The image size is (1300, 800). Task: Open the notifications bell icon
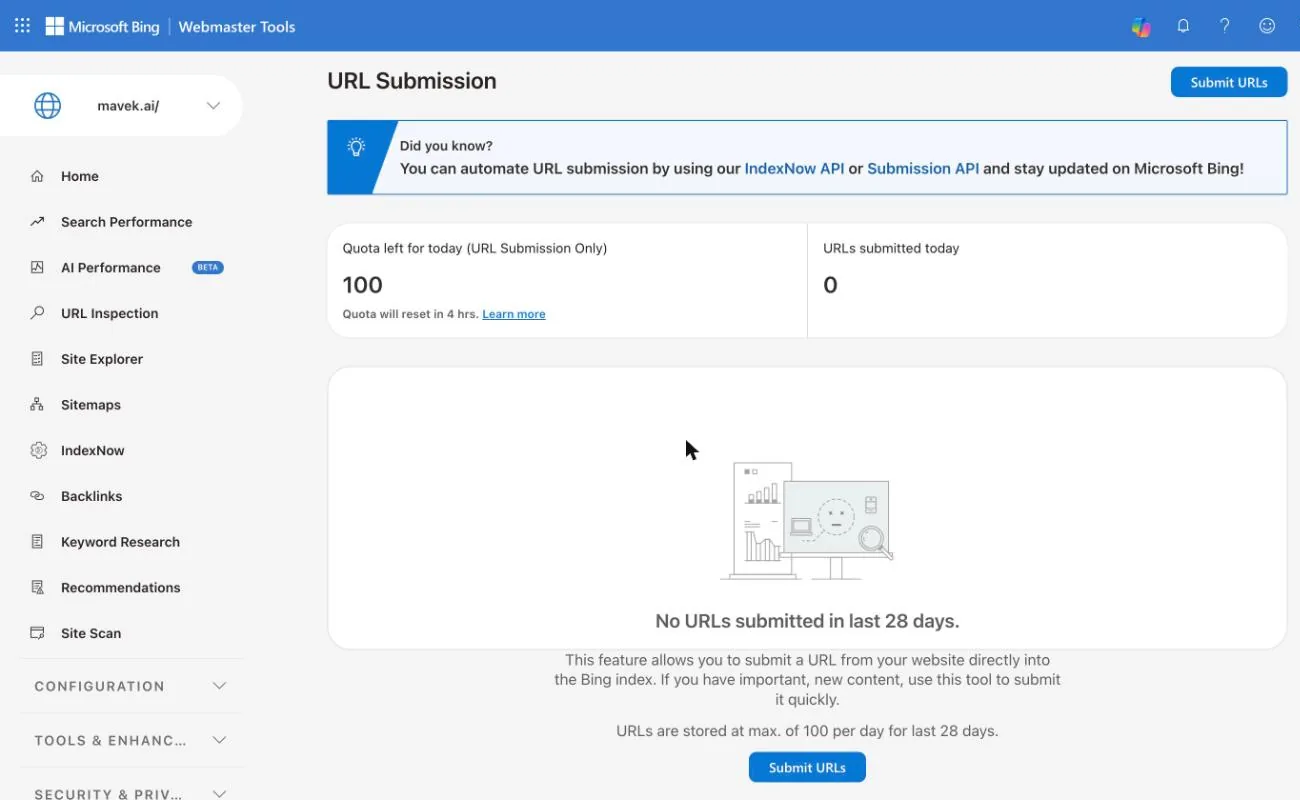(1183, 27)
